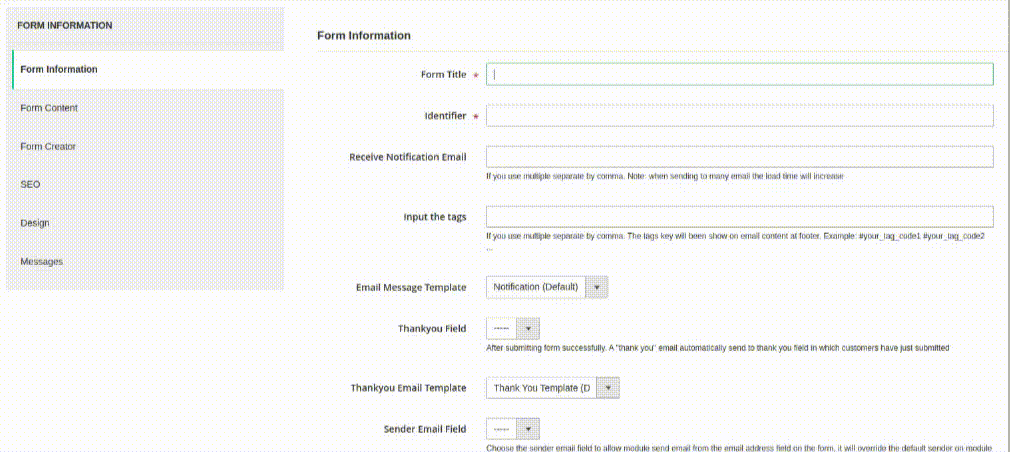Click the Identifier label text
This screenshot has height=452, width=1010.
pos(445,116)
